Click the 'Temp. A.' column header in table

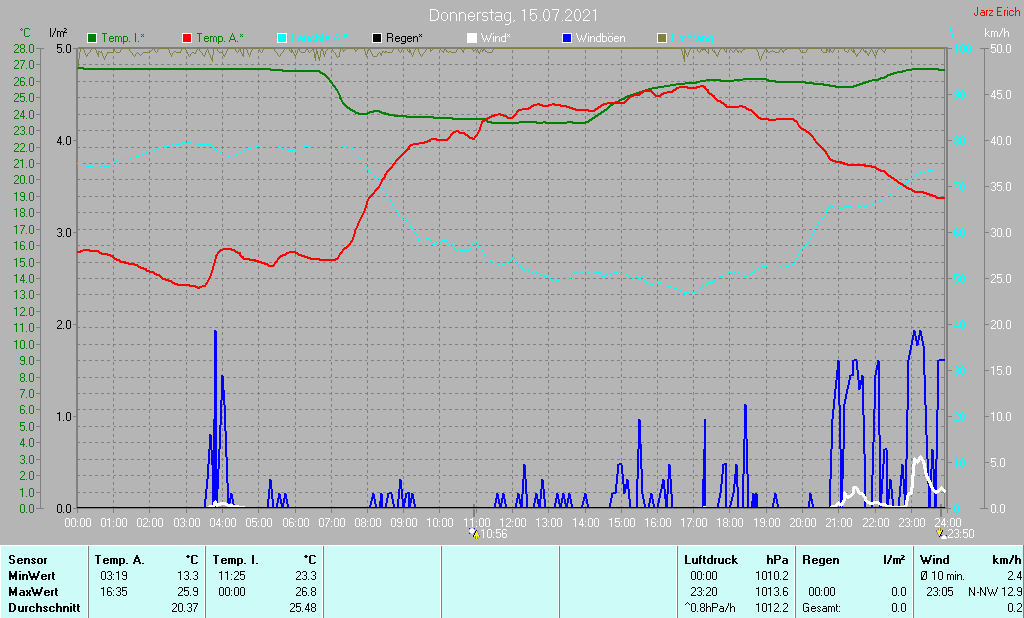click(x=120, y=560)
